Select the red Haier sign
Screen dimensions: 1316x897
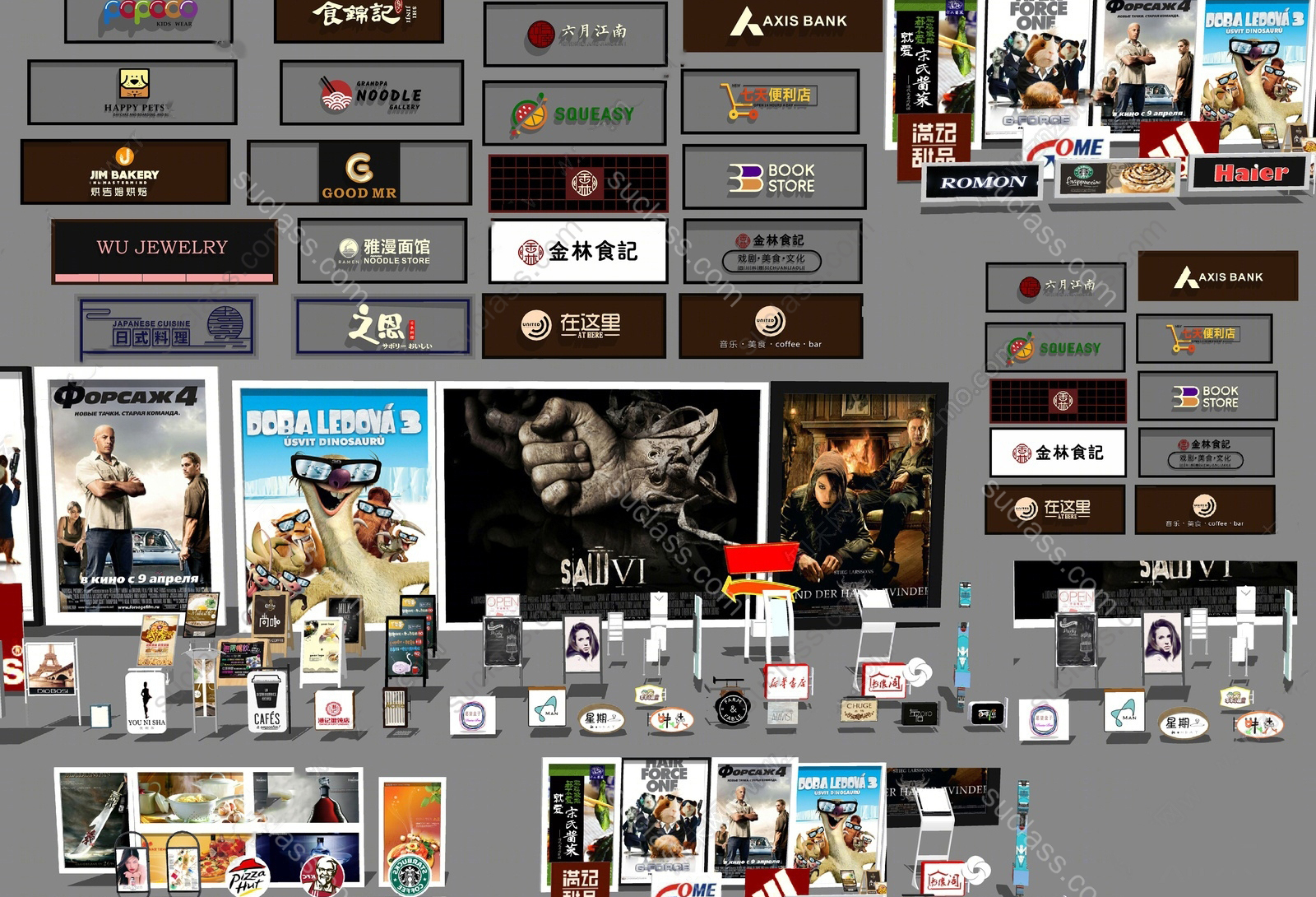coord(1251,173)
